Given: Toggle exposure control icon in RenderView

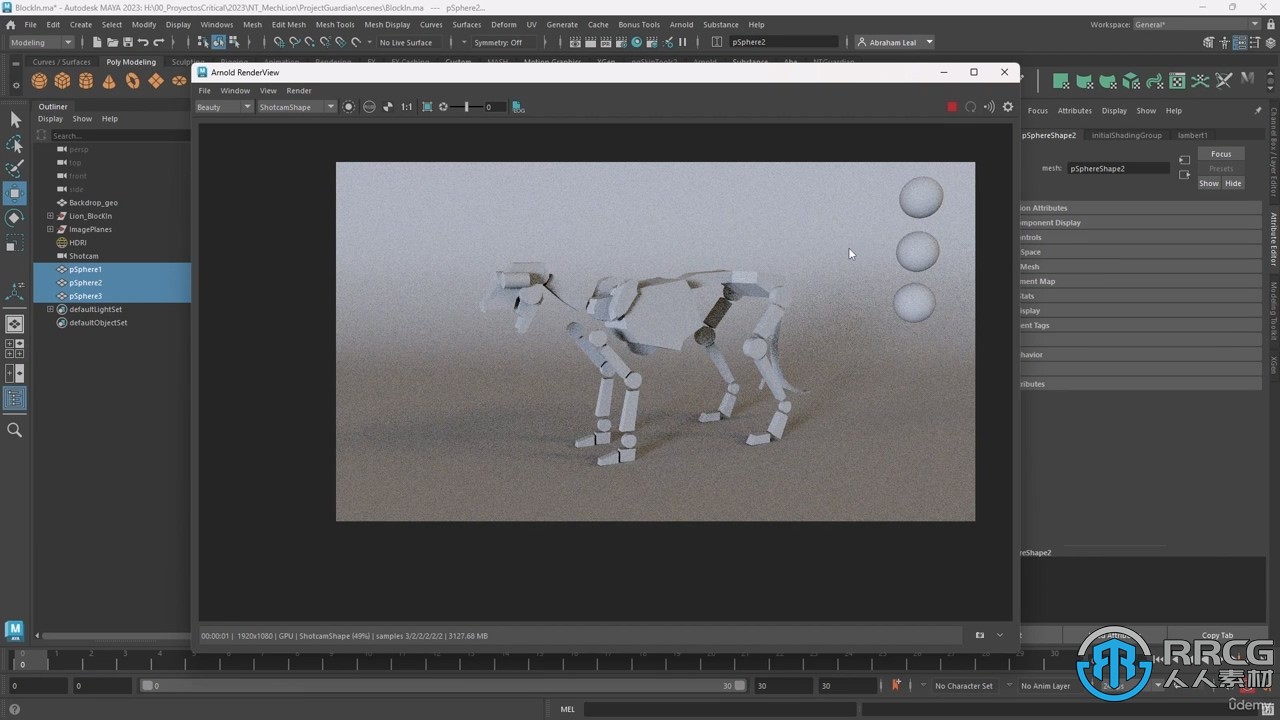Looking at the screenshot, I should coord(443,107).
